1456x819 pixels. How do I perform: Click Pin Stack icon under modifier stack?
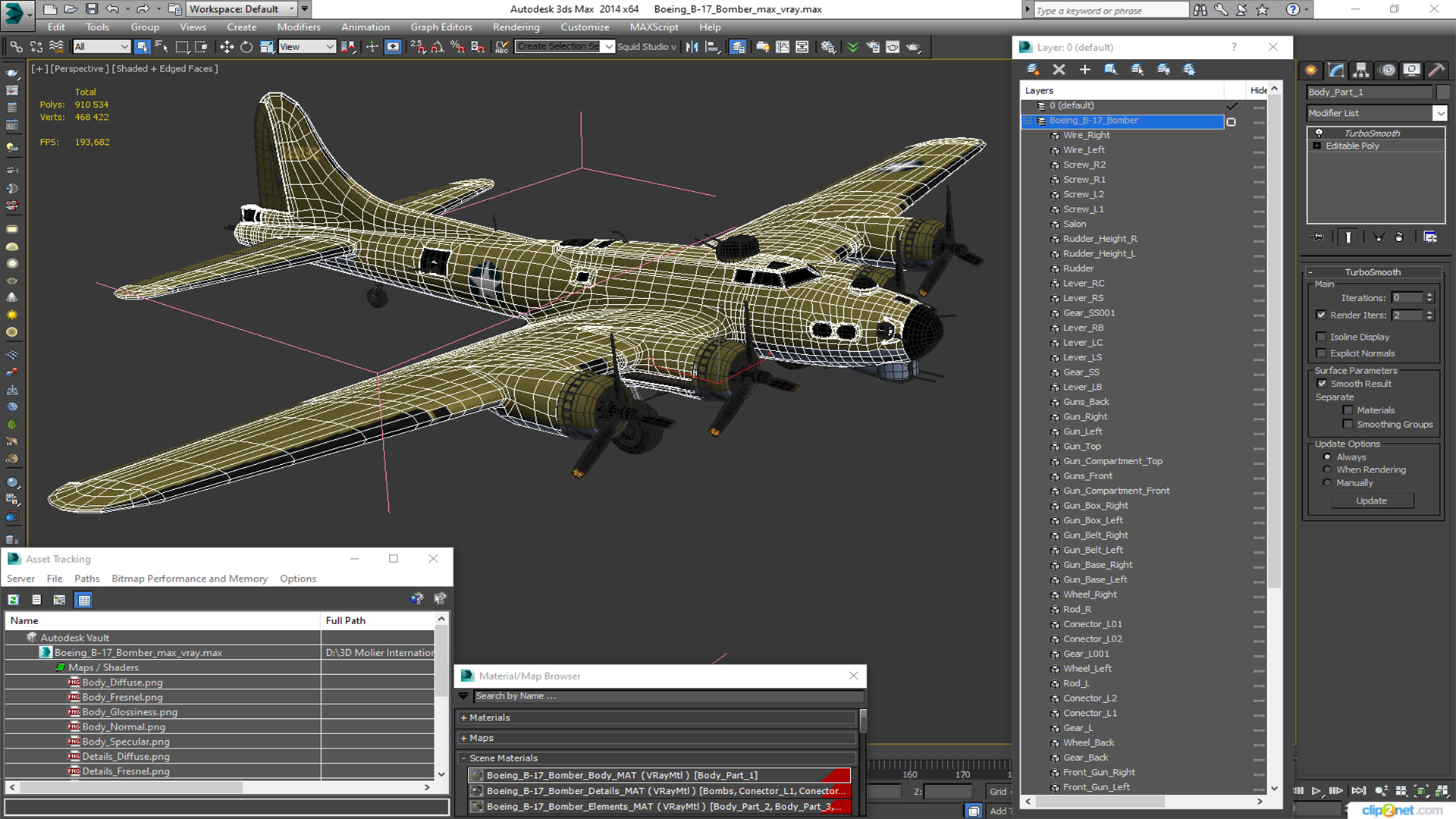tap(1318, 237)
